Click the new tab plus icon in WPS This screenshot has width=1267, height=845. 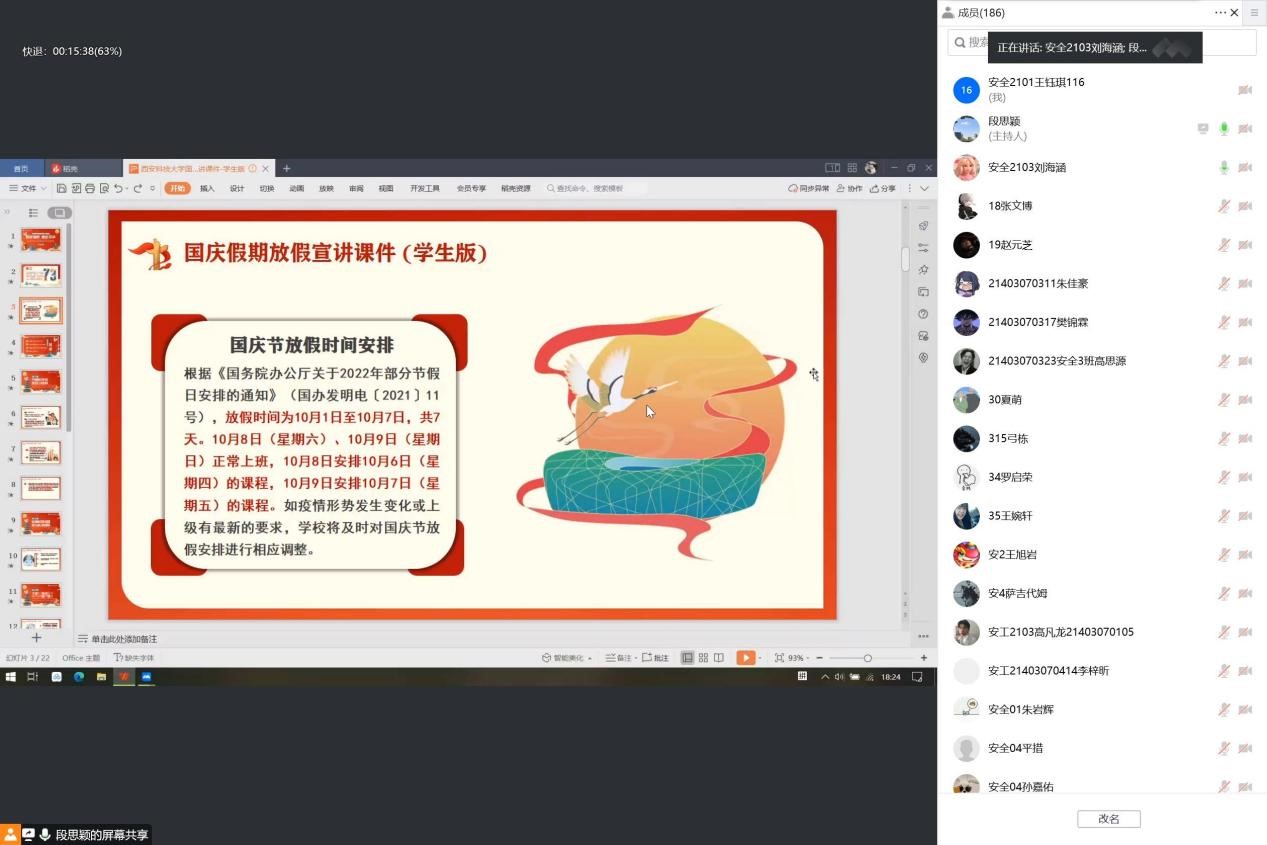click(x=286, y=168)
